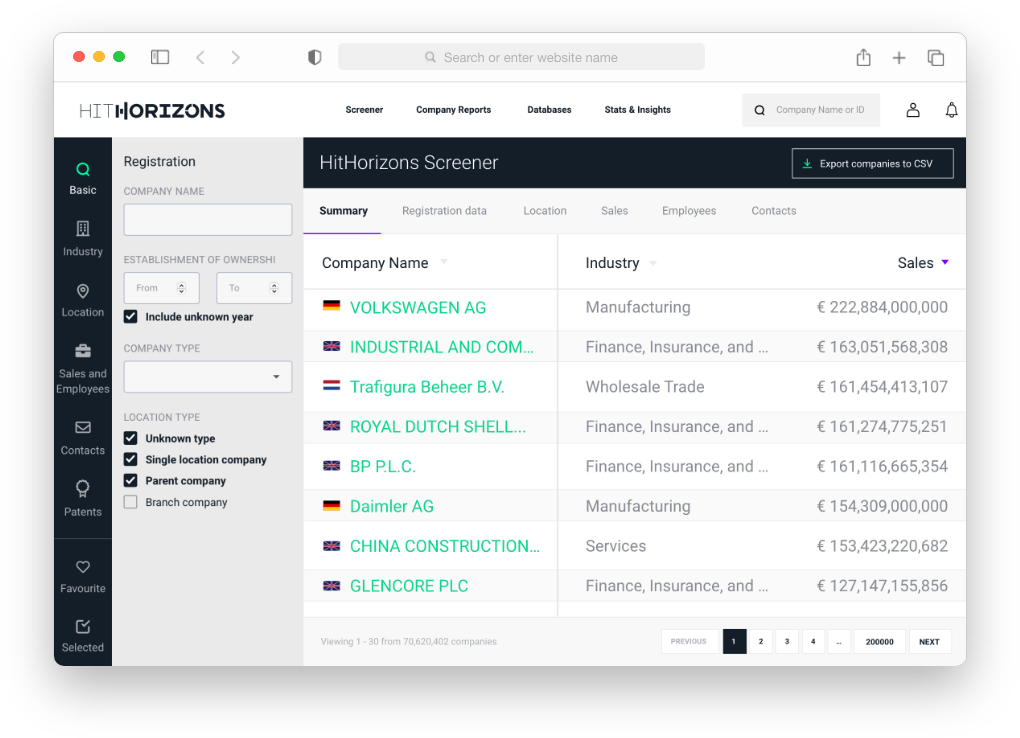Open a new browser tab
Screen dimensions: 1020x738
[899, 57]
